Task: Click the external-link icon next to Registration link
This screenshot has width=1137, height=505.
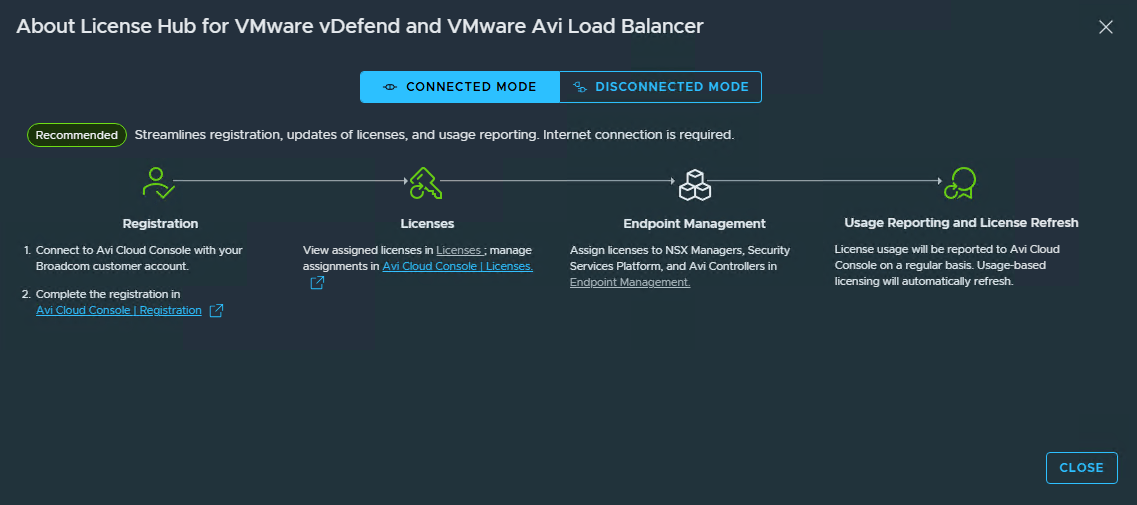Action: click(216, 311)
